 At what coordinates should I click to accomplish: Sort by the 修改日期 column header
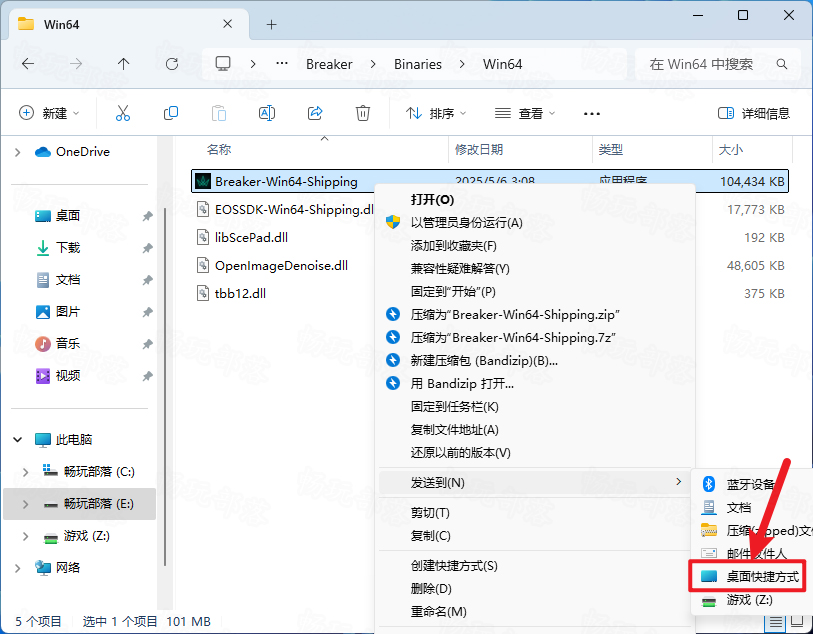(x=479, y=150)
